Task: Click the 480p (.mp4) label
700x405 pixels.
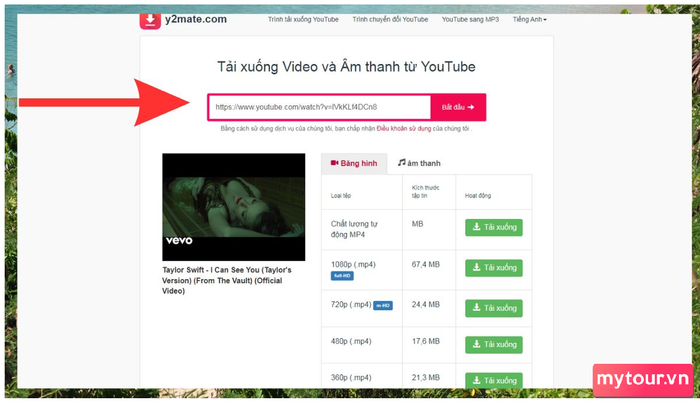Action: 351,341
